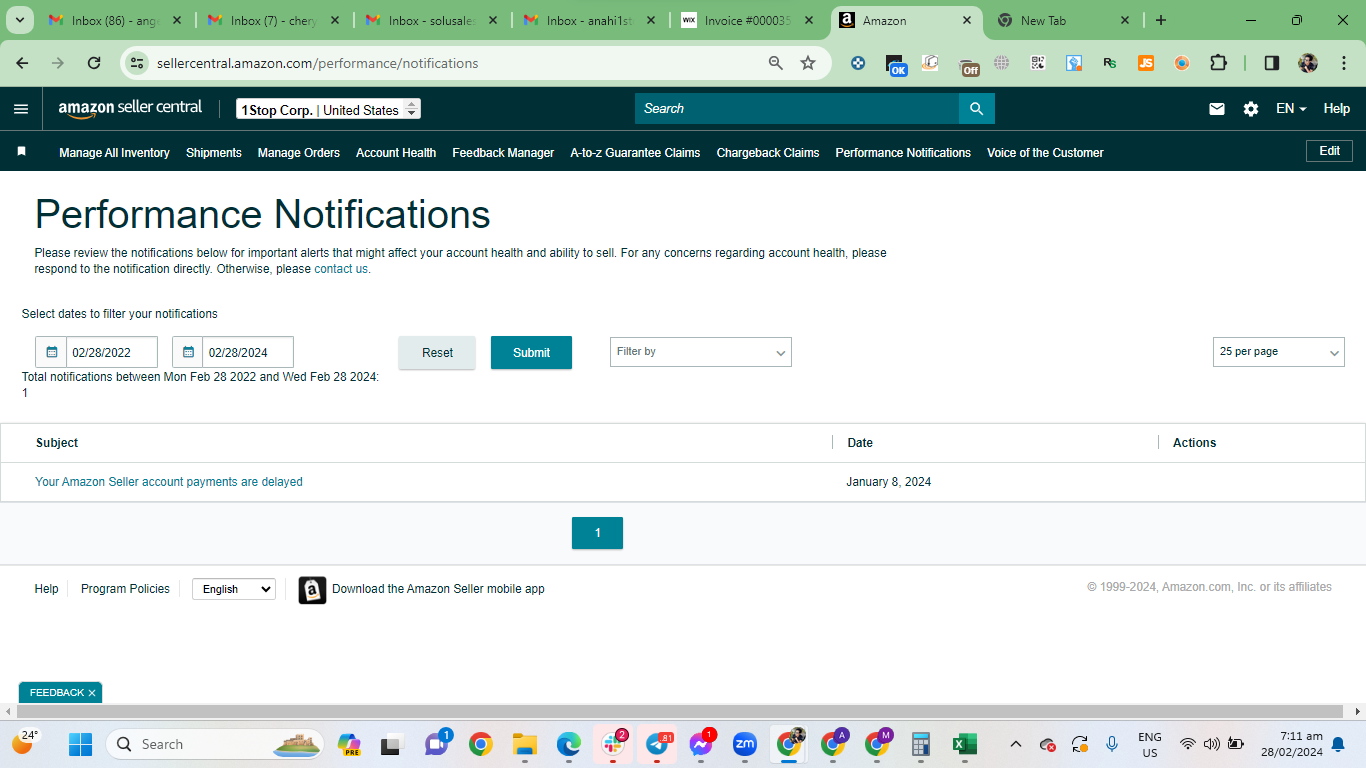Open the Chrome side panel
Image resolution: width=1366 pixels, height=768 pixels.
pos(1272,63)
